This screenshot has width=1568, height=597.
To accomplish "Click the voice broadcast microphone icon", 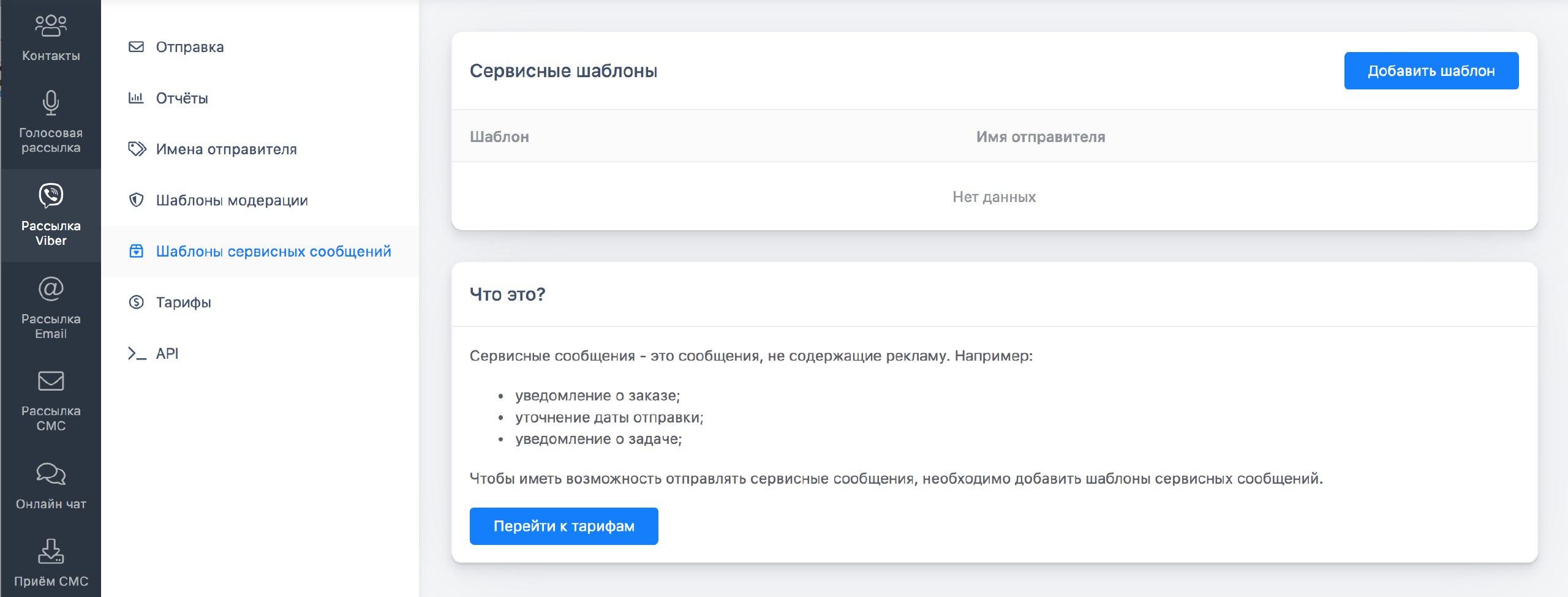I will pos(51,103).
